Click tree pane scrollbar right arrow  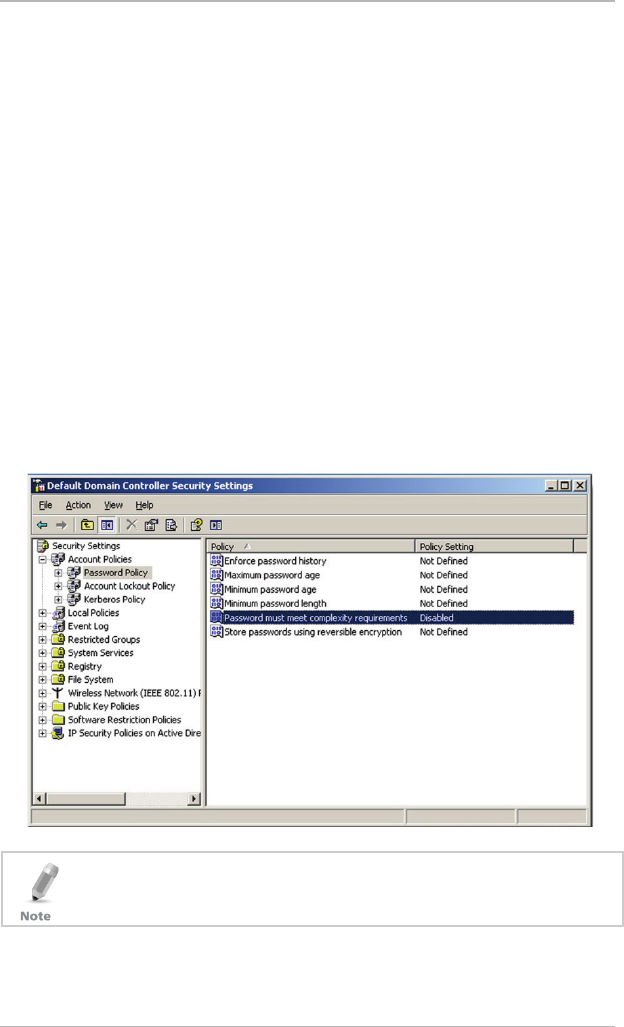194,798
